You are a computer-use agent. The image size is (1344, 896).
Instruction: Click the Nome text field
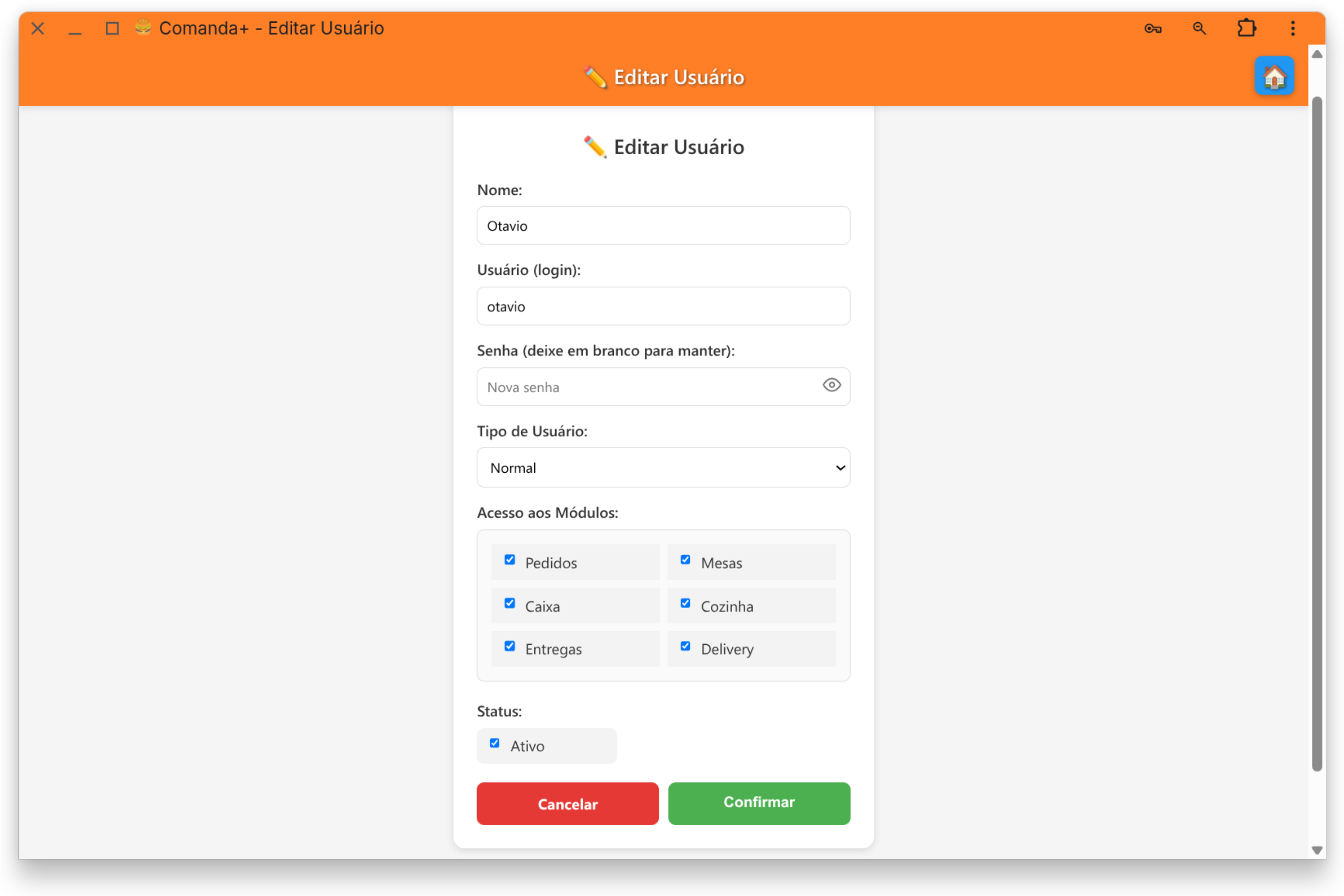tap(663, 226)
